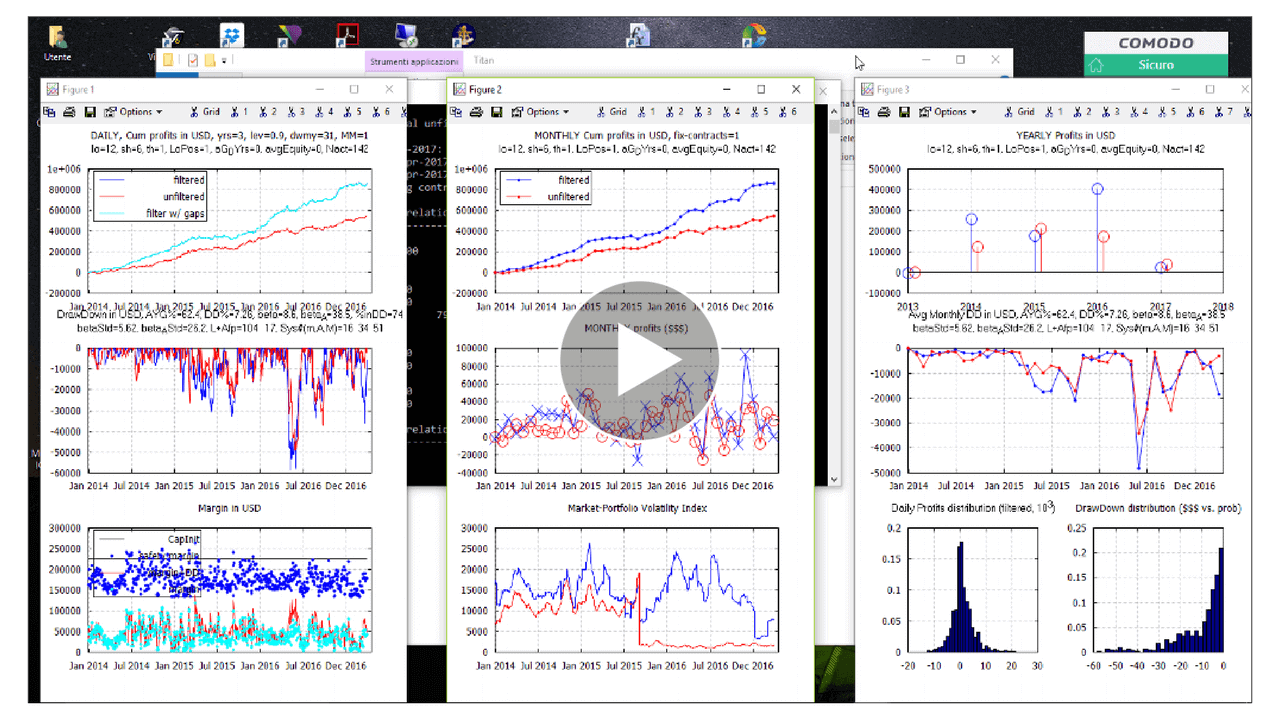Screen dimensions: 1280x720
Task: Click the Titan window title tab
Action: tap(484, 61)
